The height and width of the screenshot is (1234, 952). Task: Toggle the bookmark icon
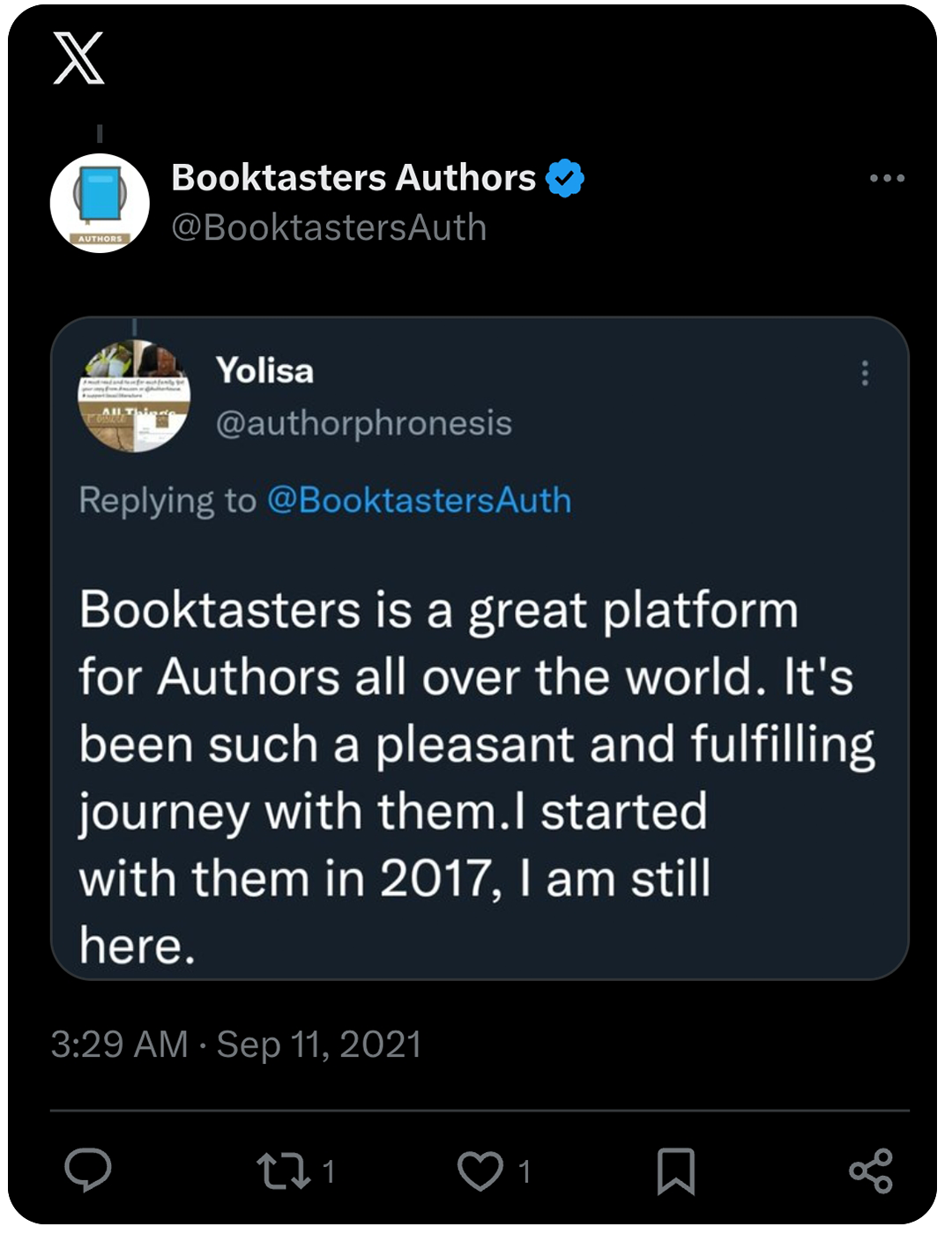pos(676,1171)
